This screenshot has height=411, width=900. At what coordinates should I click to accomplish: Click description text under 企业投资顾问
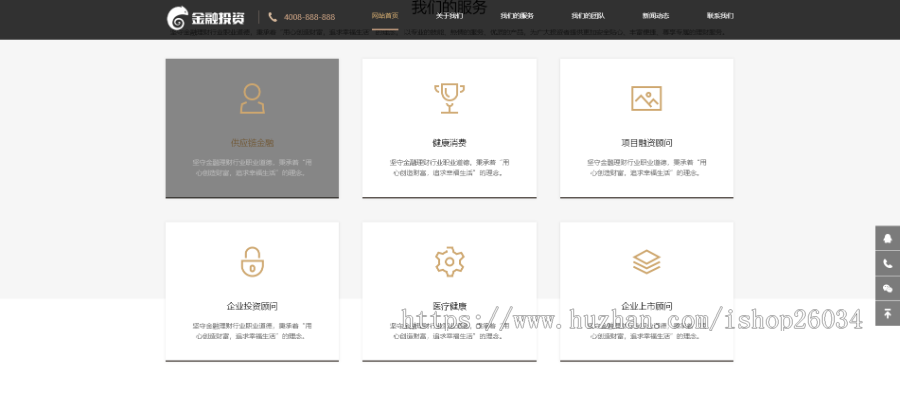[x=252, y=331]
